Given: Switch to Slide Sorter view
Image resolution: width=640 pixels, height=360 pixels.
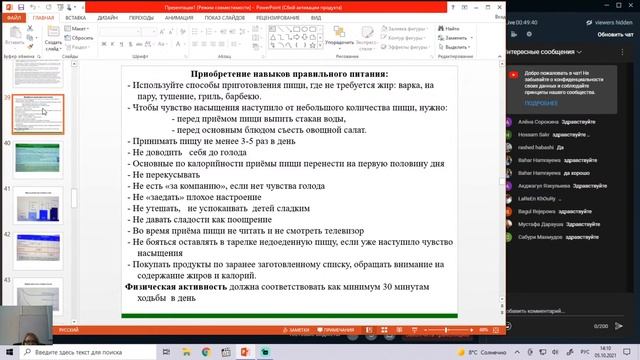Looking at the screenshot, I should pos(384,330).
